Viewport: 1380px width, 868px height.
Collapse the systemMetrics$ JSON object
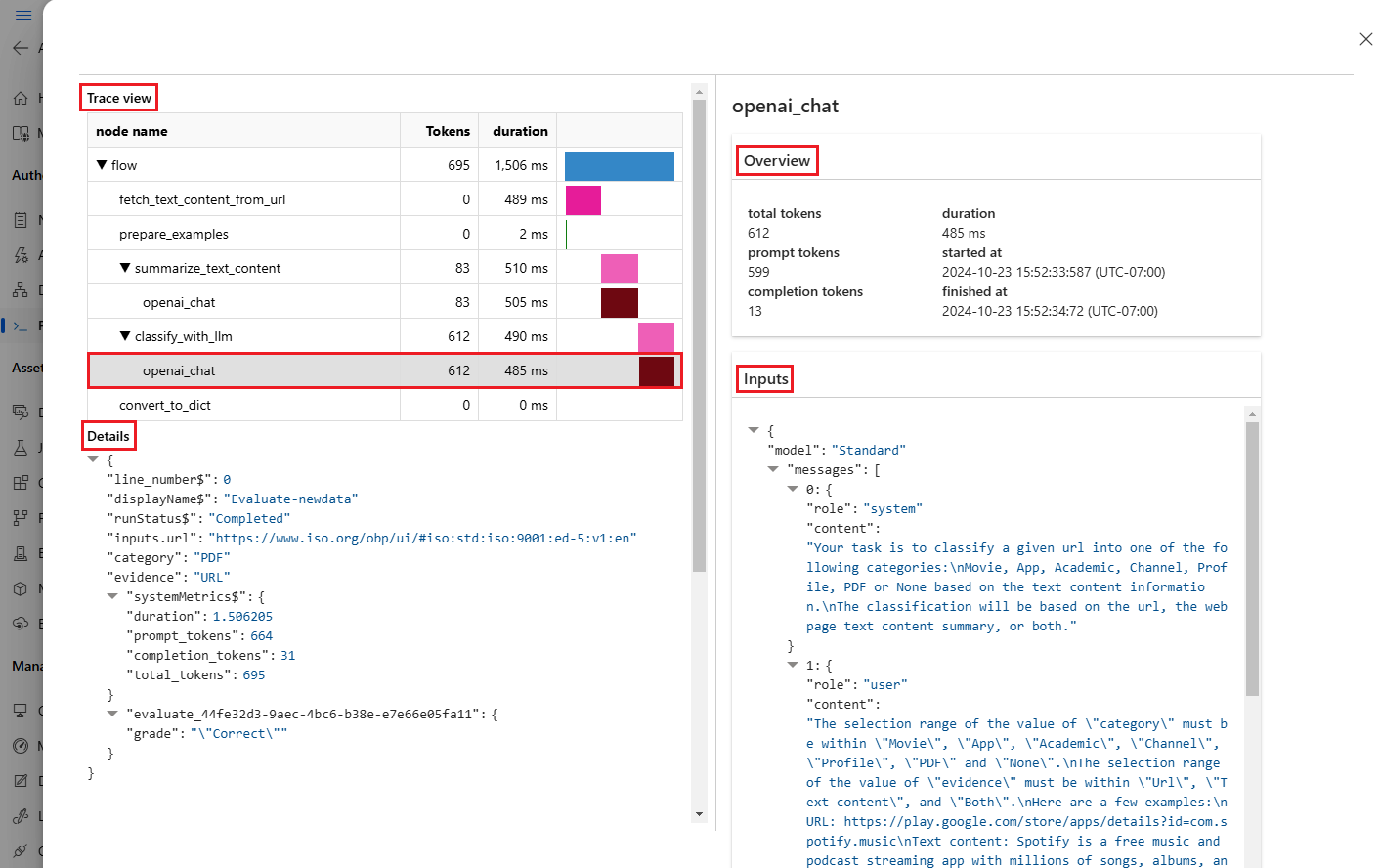(x=112, y=596)
